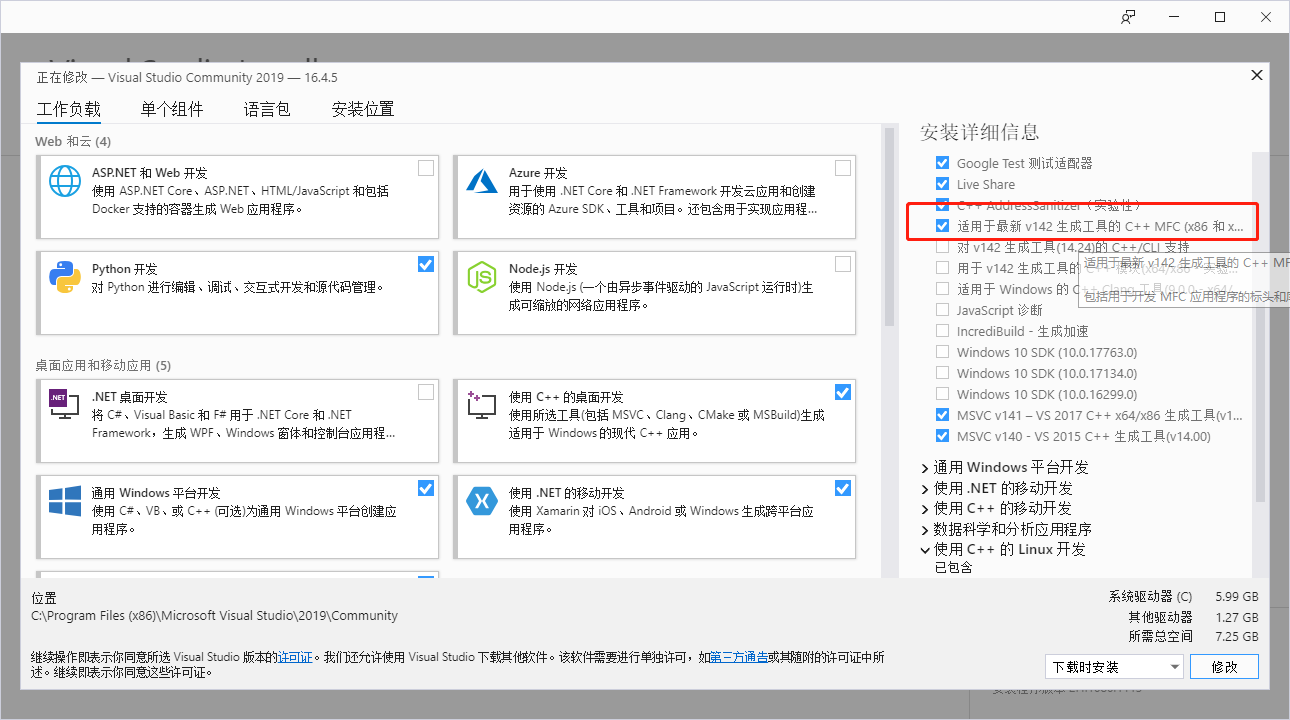Click the C++ desktop development icon
Image resolution: width=1290 pixels, height=720 pixels.
pyautogui.click(x=482, y=404)
